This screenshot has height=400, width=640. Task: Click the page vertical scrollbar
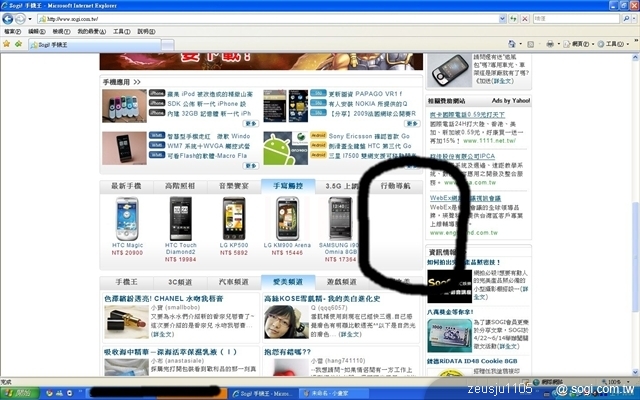pos(633,200)
